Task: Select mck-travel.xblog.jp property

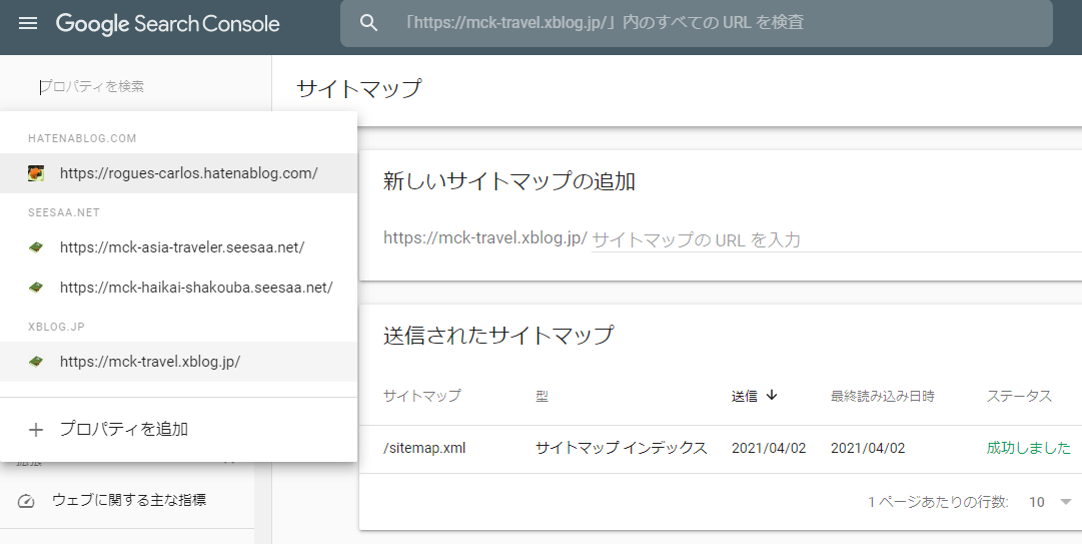Action: click(x=178, y=362)
